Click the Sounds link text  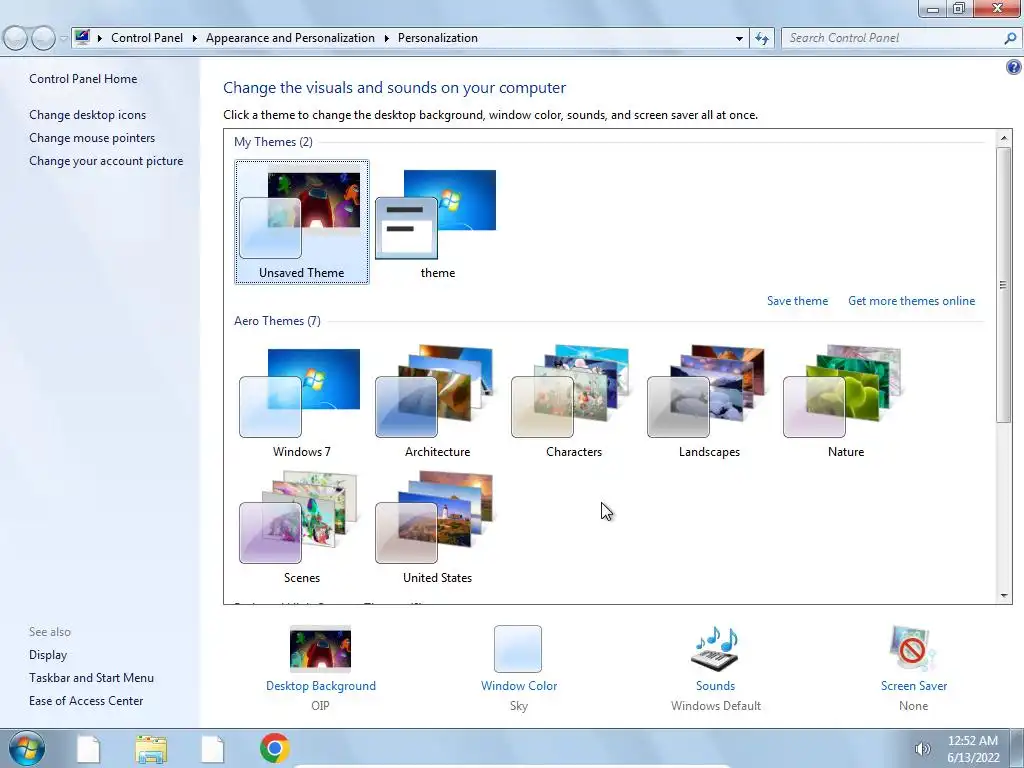715,686
